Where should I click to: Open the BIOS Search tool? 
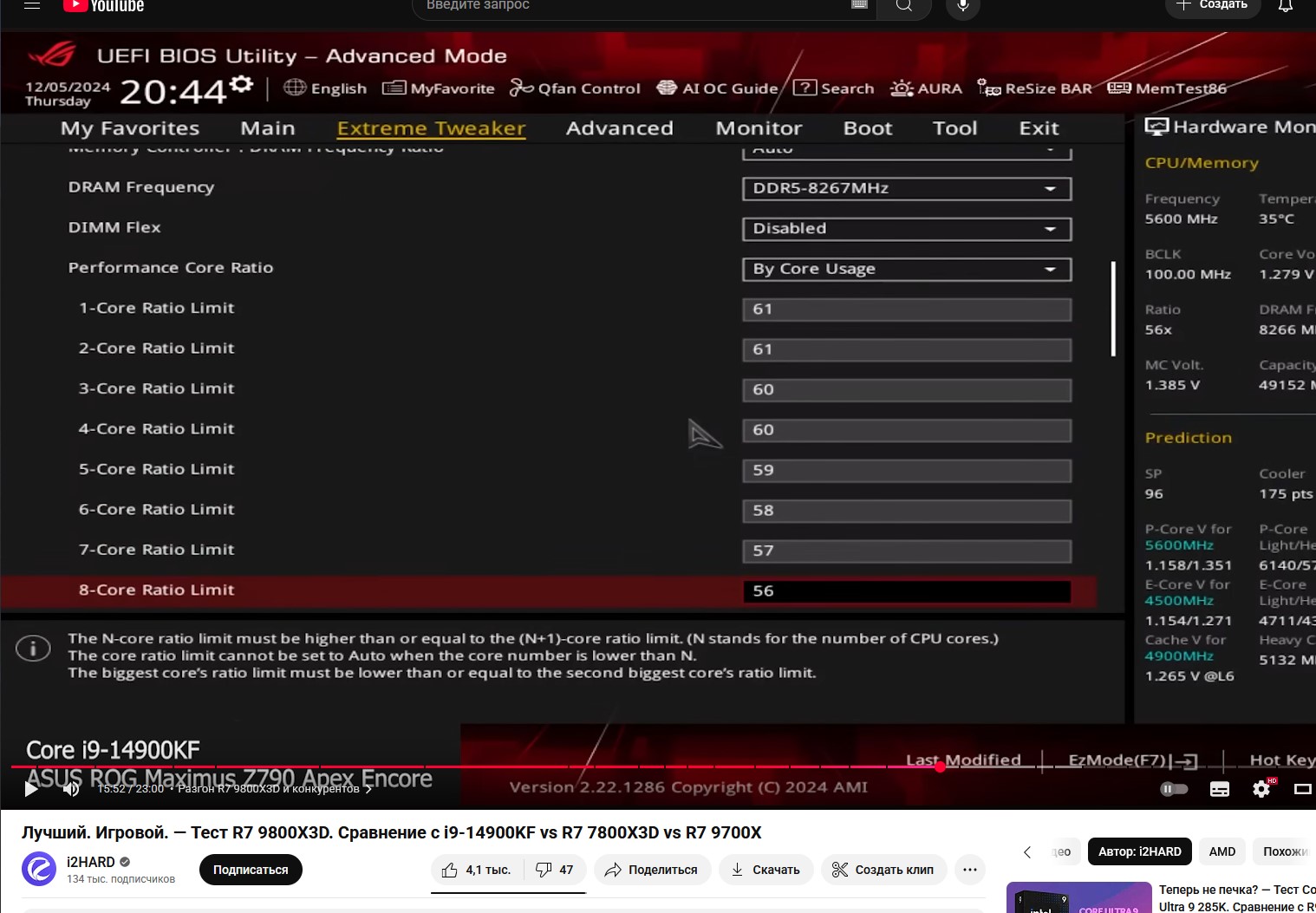tap(834, 88)
